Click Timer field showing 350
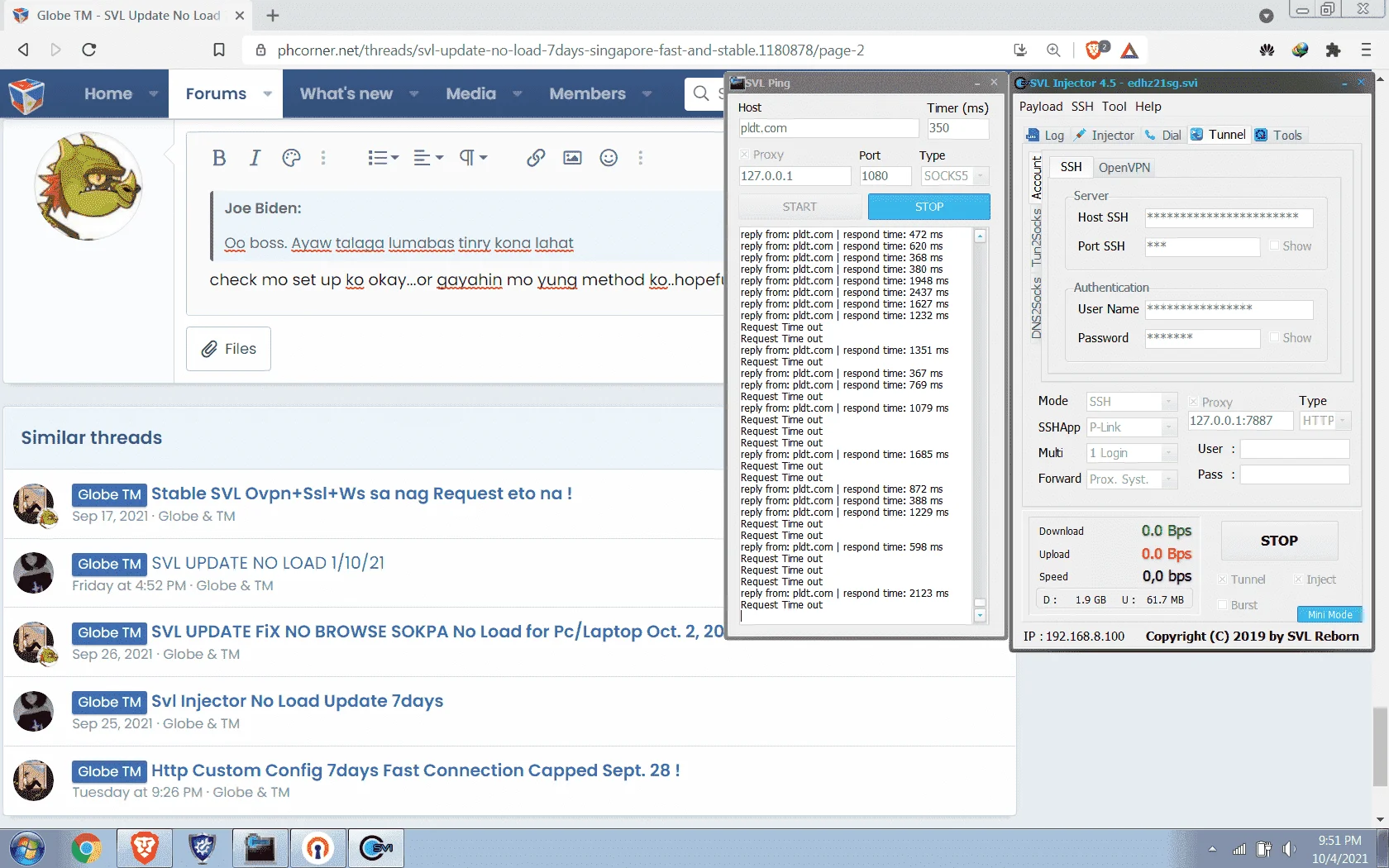The height and width of the screenshot is (868, 1389). 957,128
